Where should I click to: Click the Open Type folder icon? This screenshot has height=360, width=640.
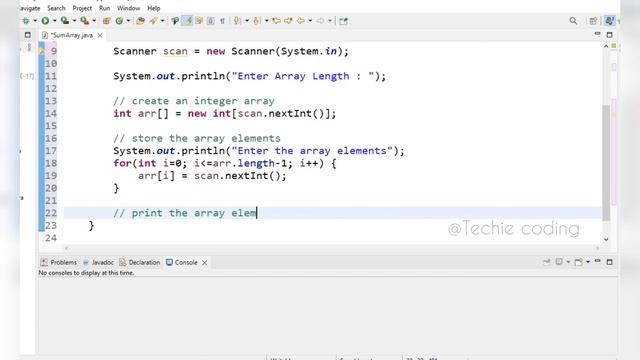[140, 21]
